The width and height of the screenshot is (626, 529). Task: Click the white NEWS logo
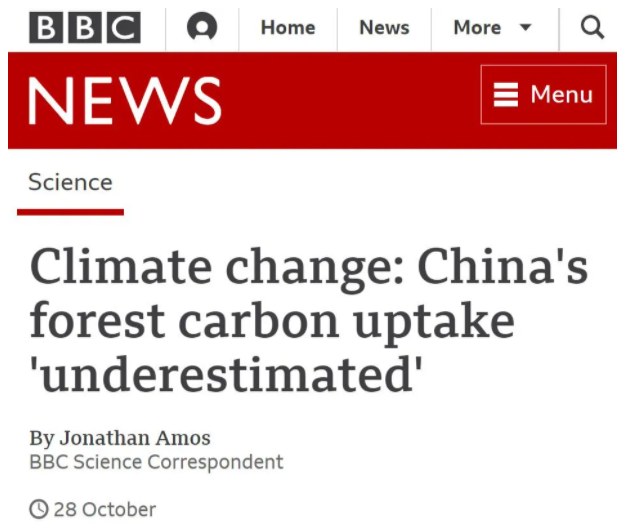tap(124, 100)
